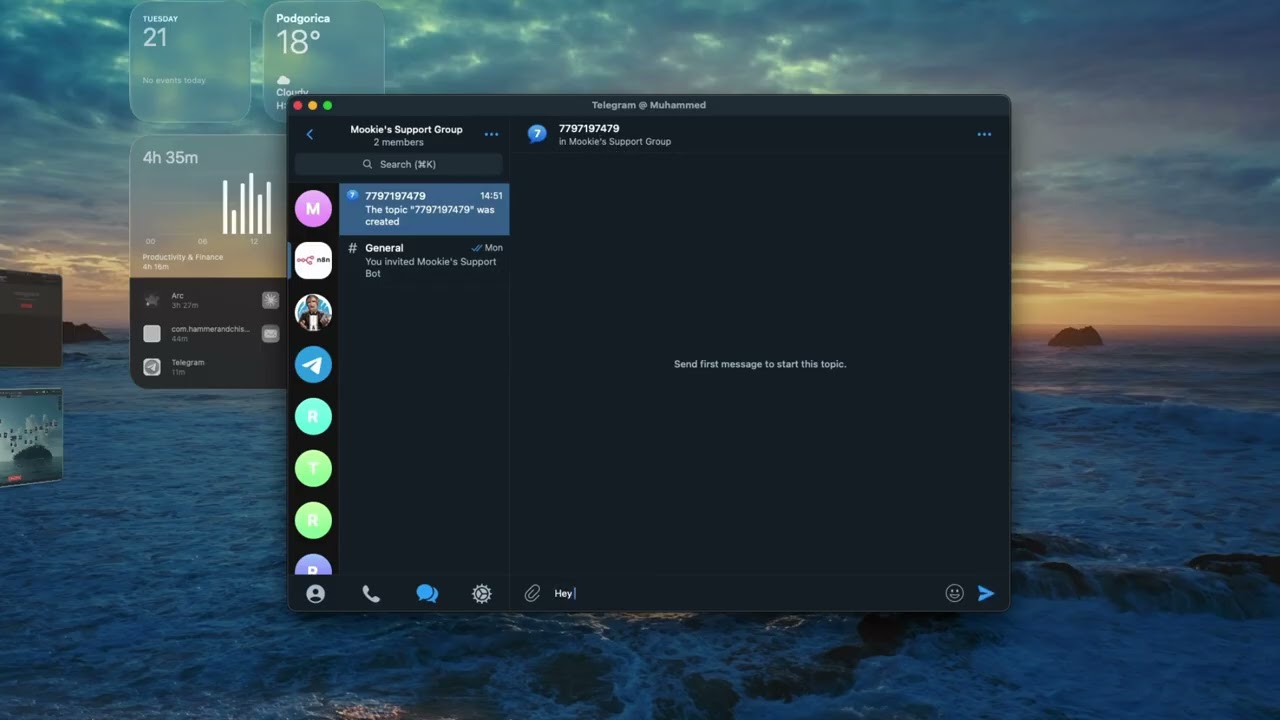Click 'You invited Mookie's Support Bot' preview

pos(431,267)
